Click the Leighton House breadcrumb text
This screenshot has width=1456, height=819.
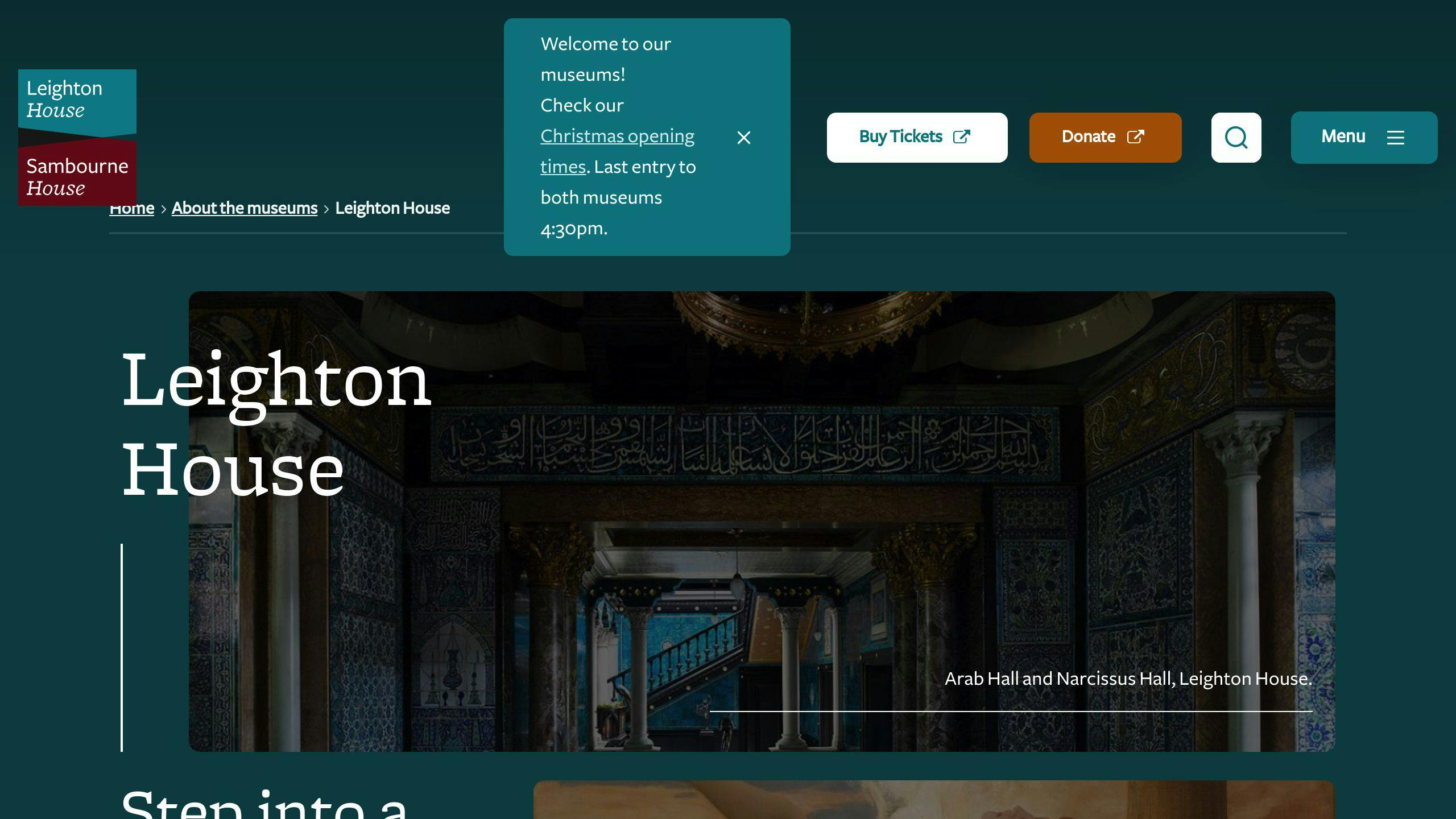pos(392,208)
